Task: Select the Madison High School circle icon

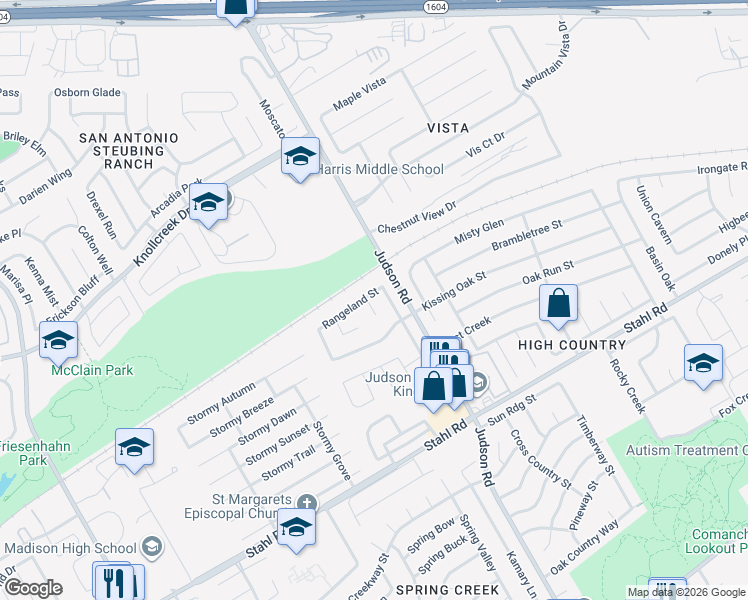Action: tap(152, 548)
